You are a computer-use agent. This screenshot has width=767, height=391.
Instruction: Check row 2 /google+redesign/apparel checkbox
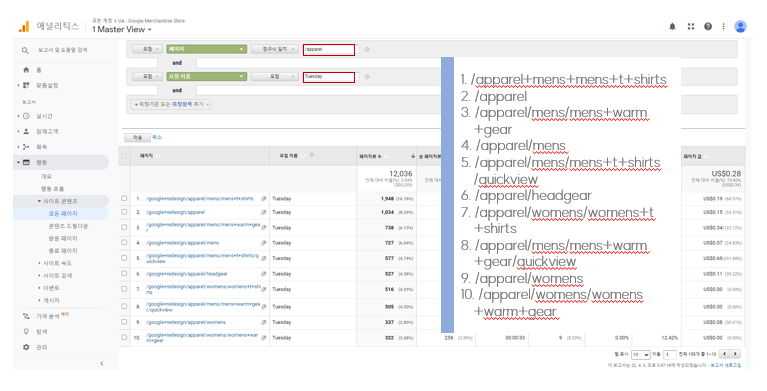click(124, 212)
